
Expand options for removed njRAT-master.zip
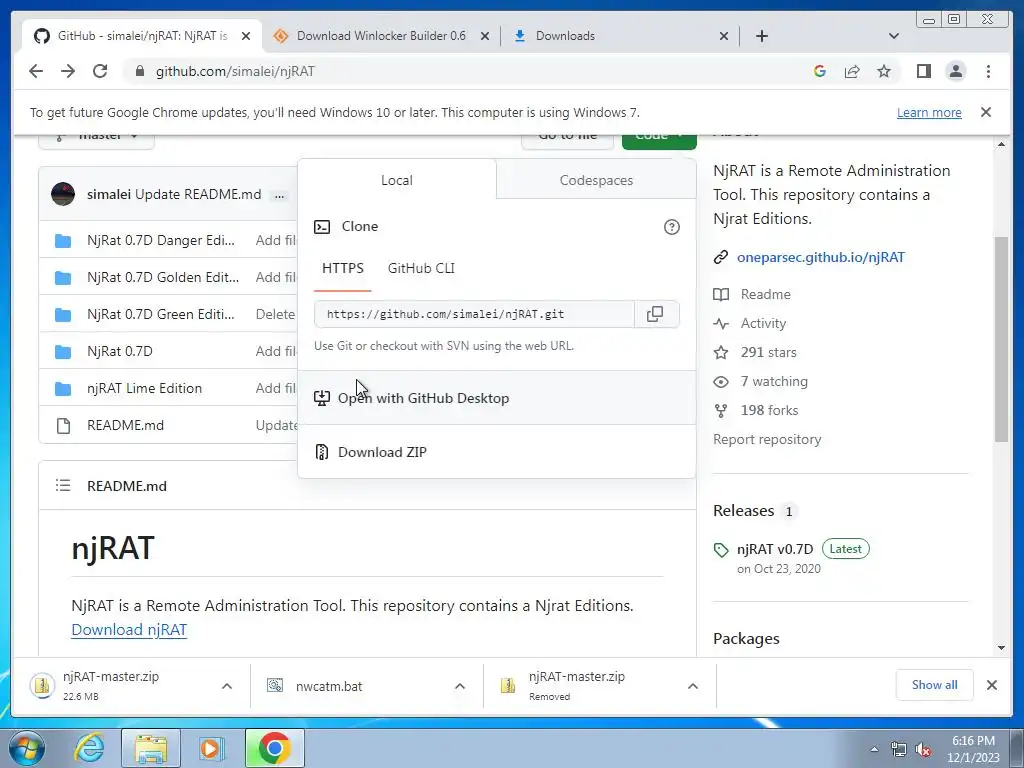pyautogui.click(x=693, y=686)
